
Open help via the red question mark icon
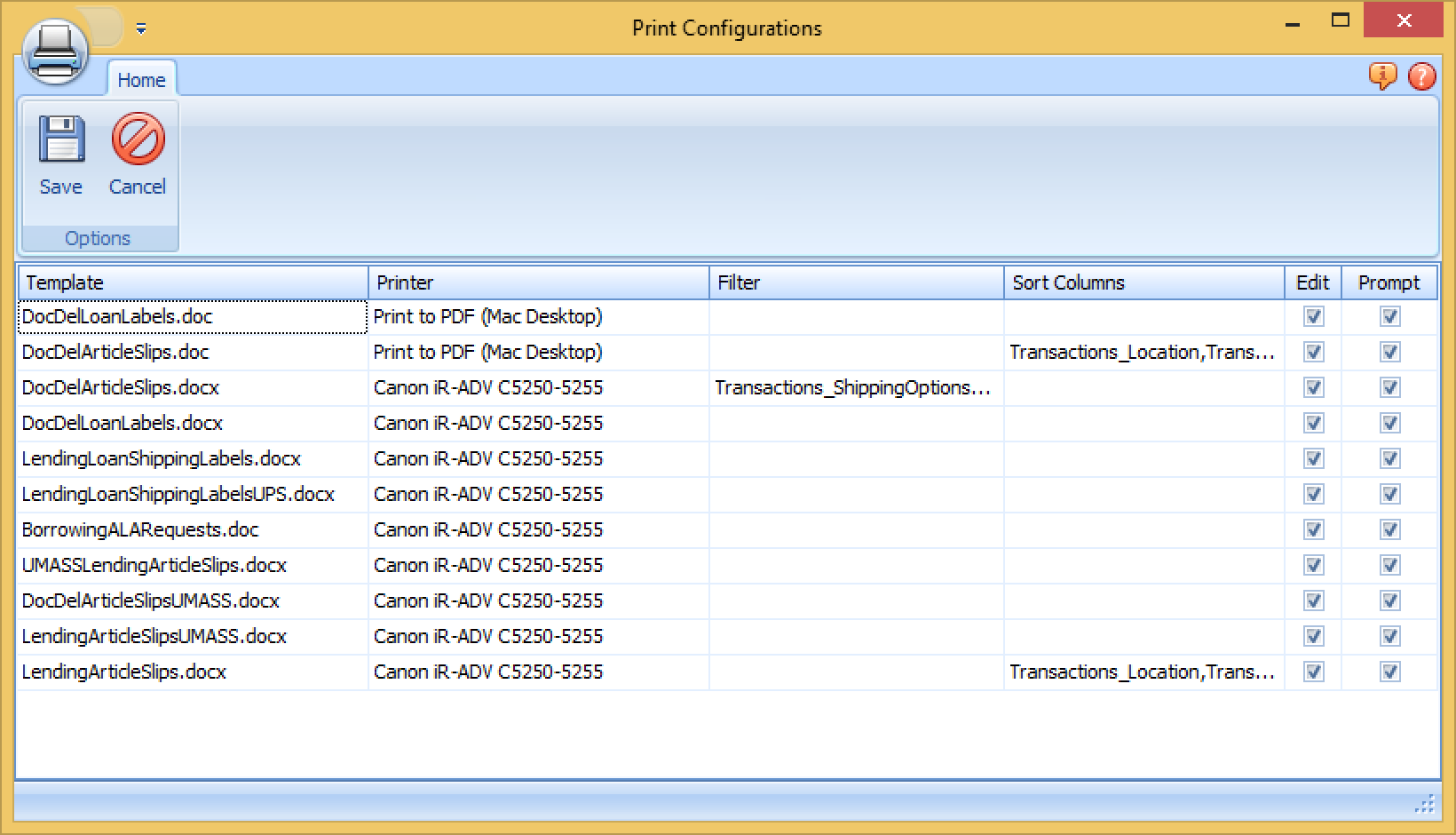1422,76
